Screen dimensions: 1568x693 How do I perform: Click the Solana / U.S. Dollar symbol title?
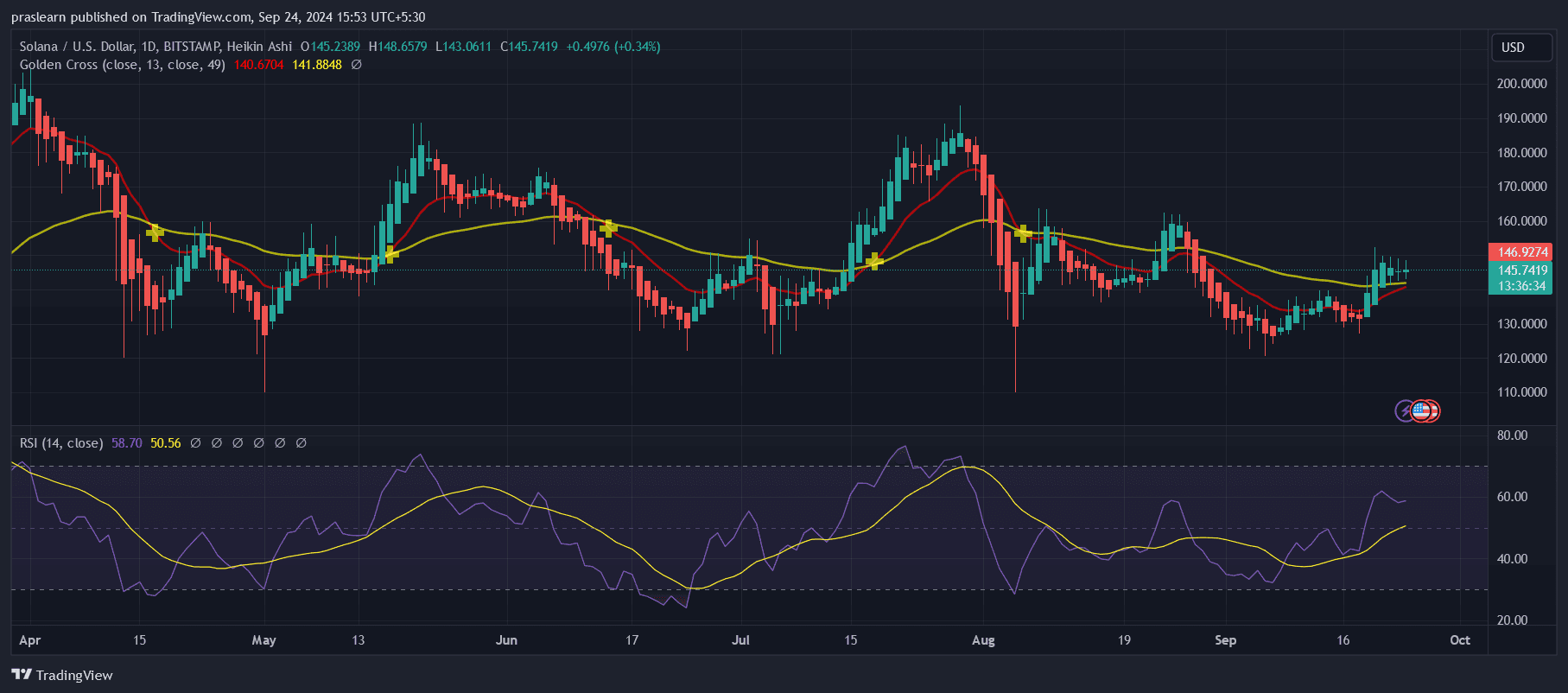pos(76,47)
